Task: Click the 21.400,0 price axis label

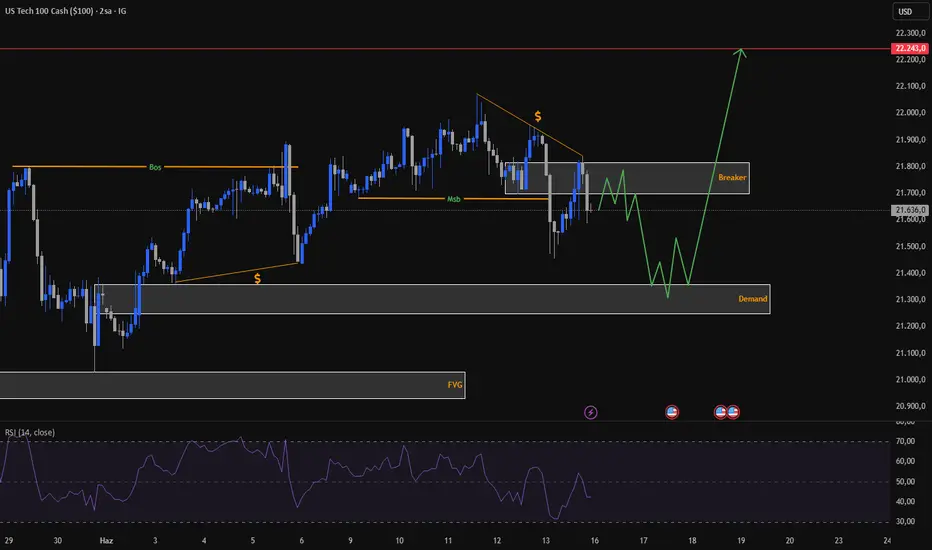Action: coord(910,273)
